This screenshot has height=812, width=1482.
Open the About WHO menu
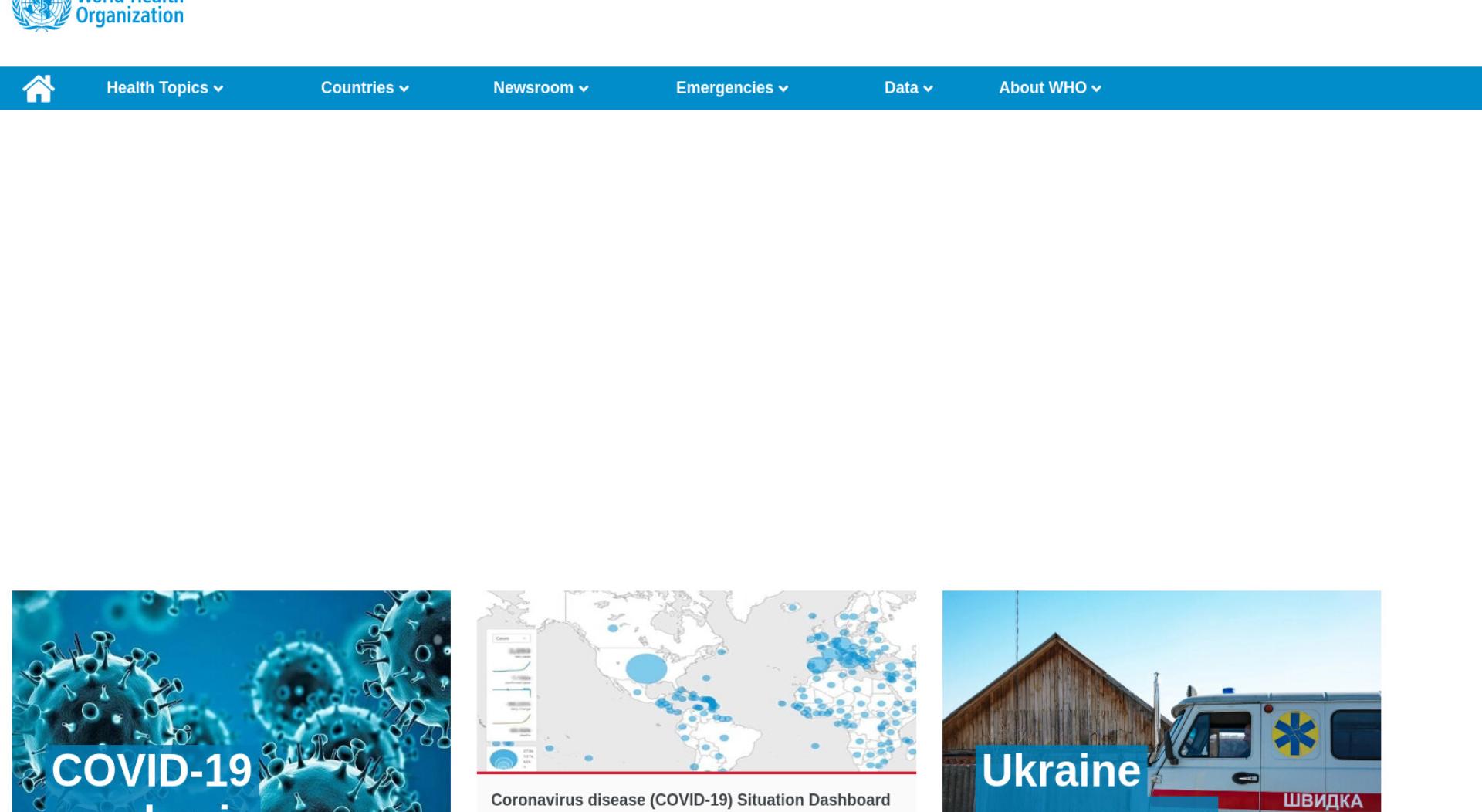(x=1050, y=88)
